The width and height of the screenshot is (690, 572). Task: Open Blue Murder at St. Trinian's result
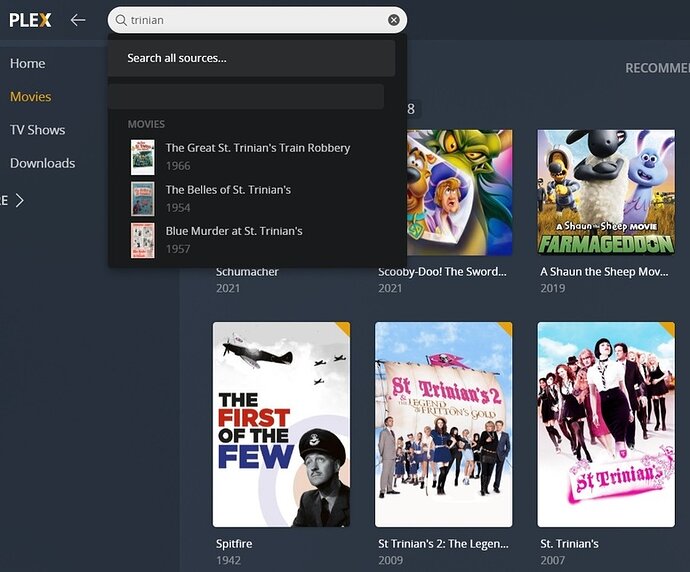click(x=257, y=240)
